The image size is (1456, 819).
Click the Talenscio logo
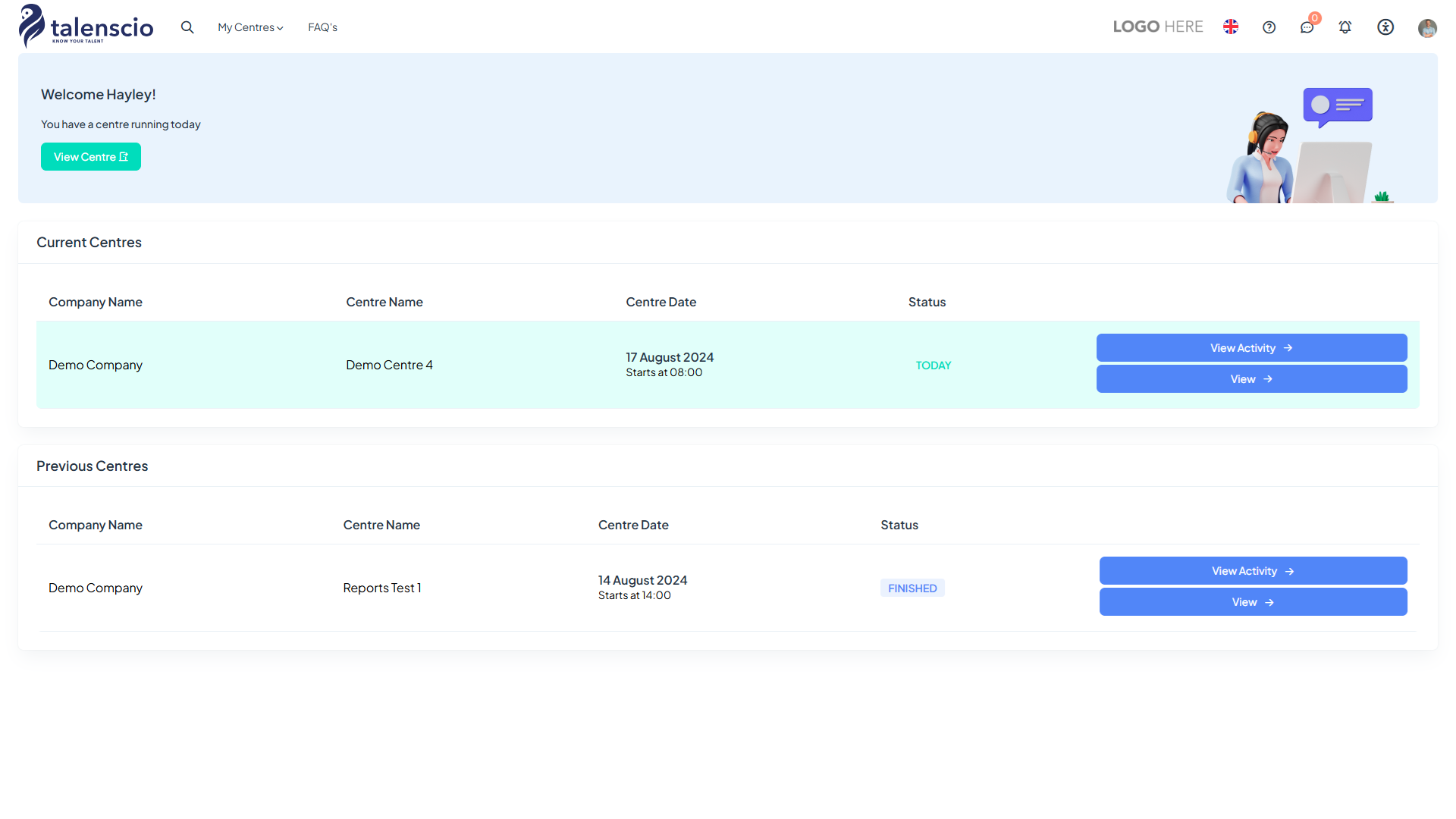pyautogui.click(x=86, y=27)
